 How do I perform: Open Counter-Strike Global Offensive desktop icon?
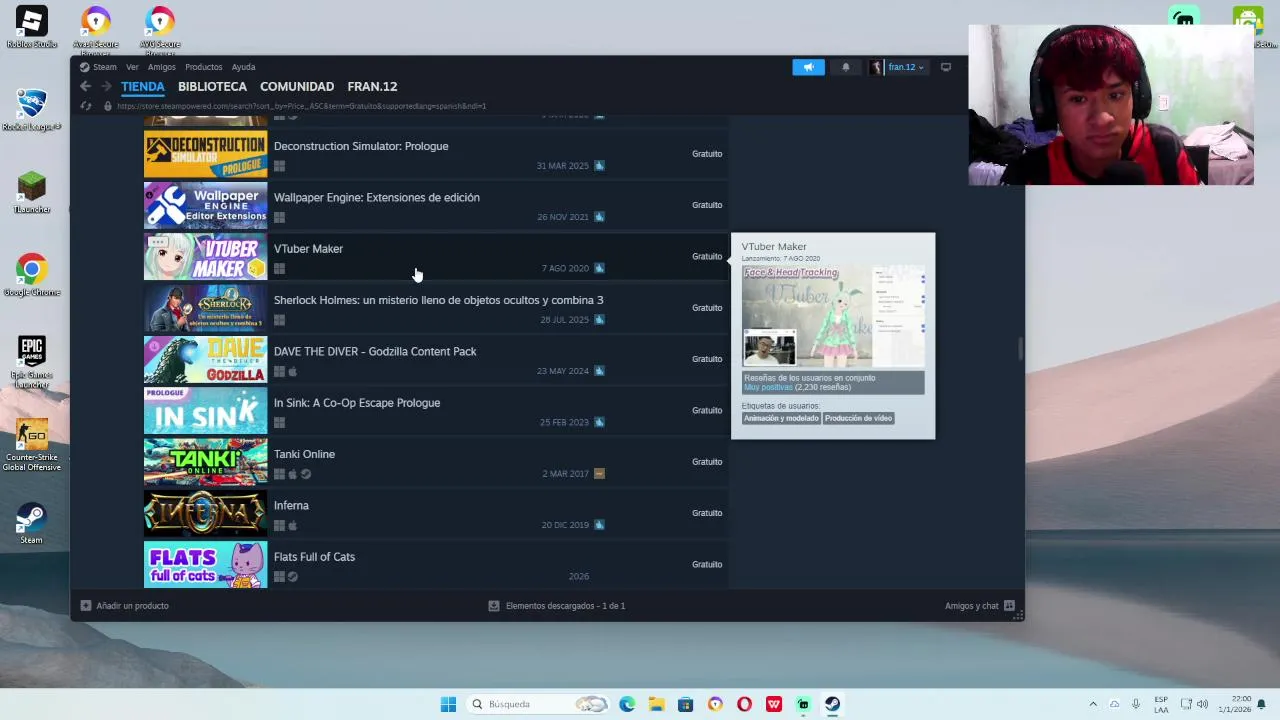[x=32, y=445]
